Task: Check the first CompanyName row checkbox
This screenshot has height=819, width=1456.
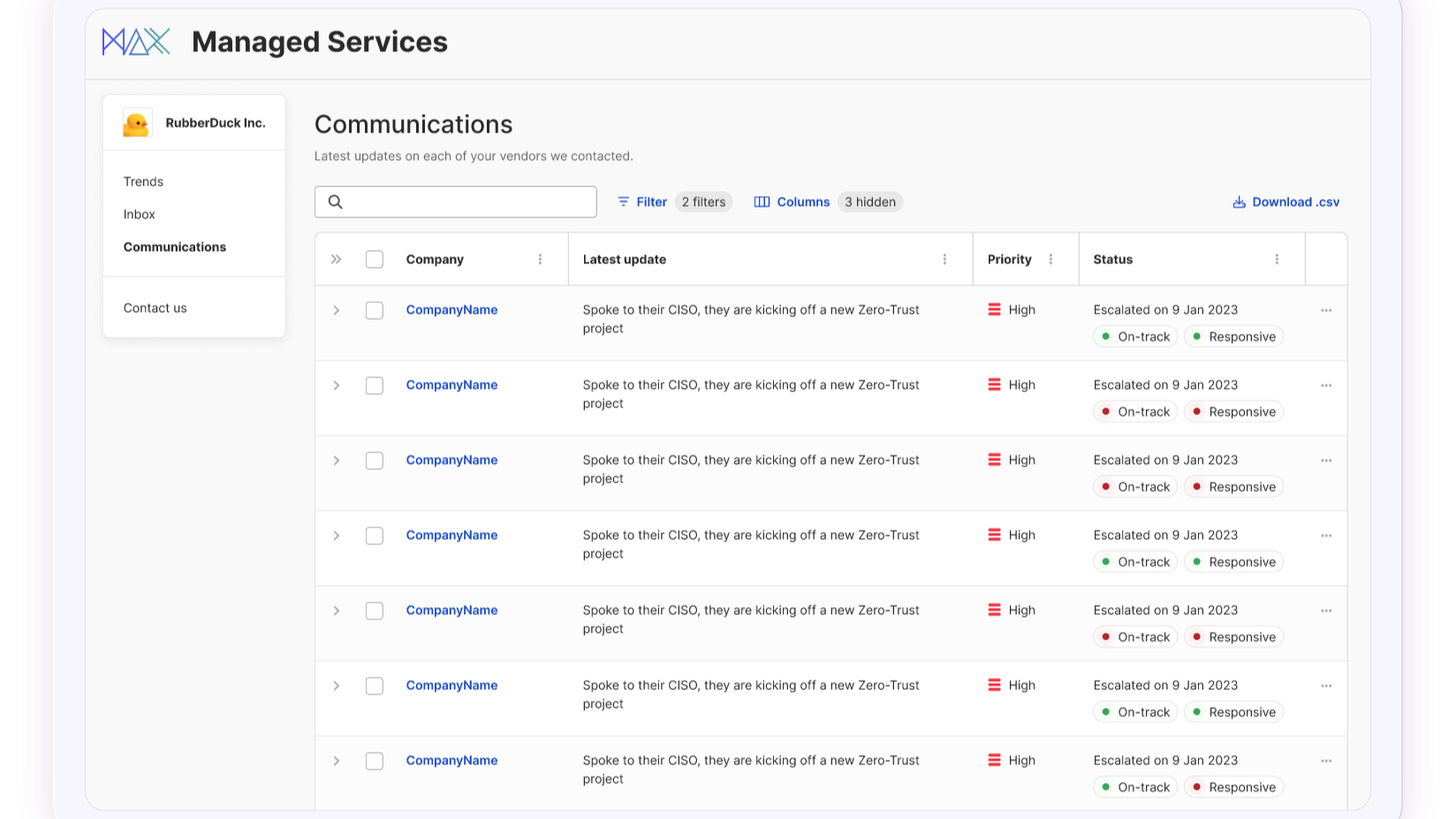Action: 375,311
